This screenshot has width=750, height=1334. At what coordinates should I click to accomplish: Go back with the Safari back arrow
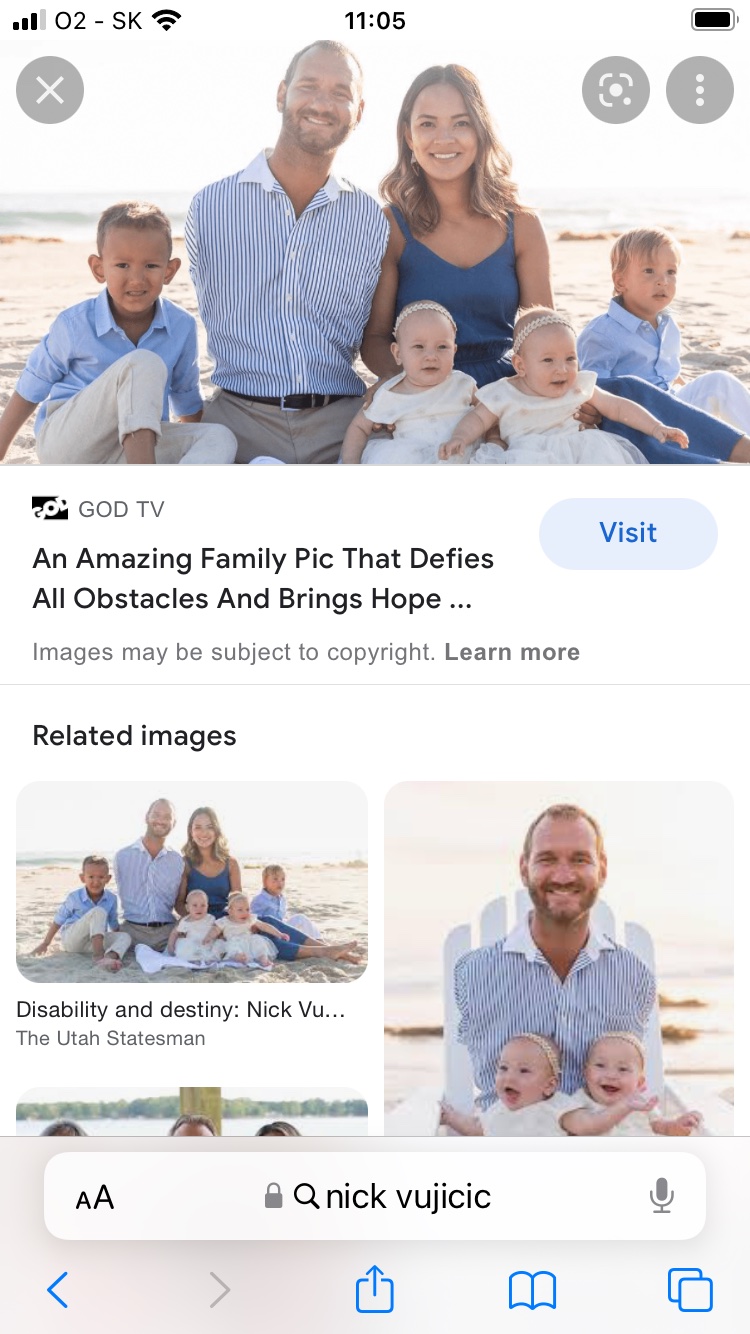58,1290
